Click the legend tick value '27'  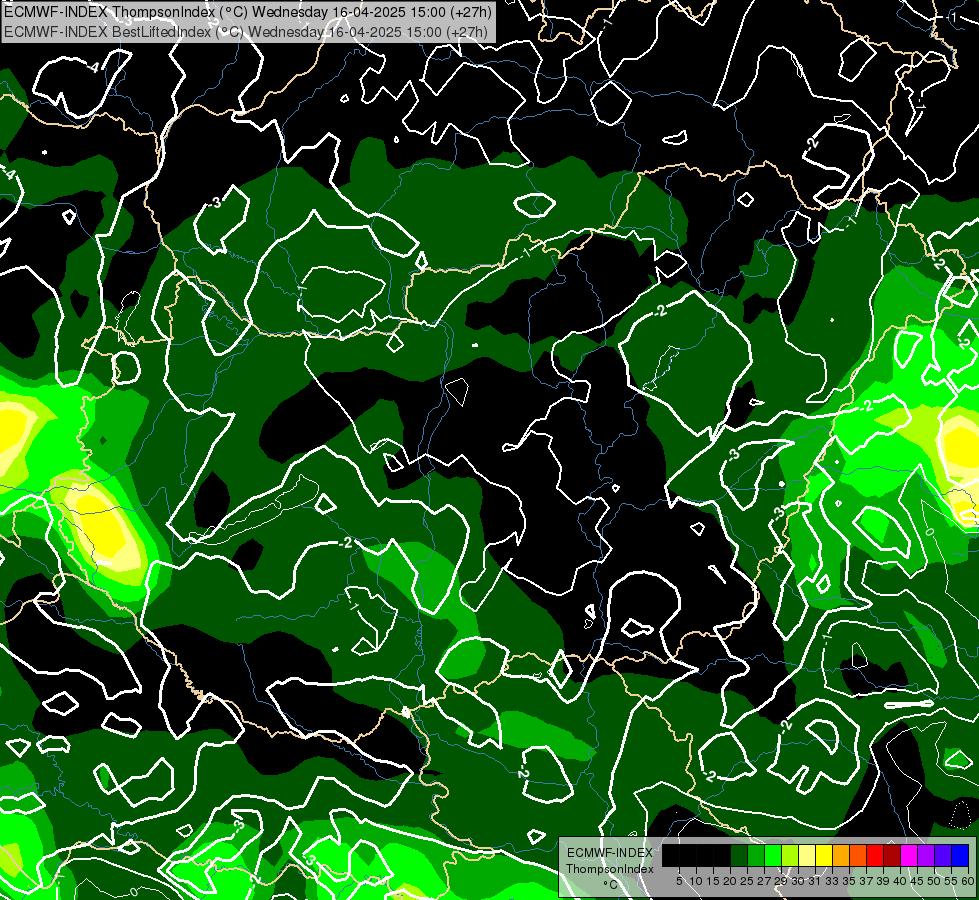pos(764,881)
